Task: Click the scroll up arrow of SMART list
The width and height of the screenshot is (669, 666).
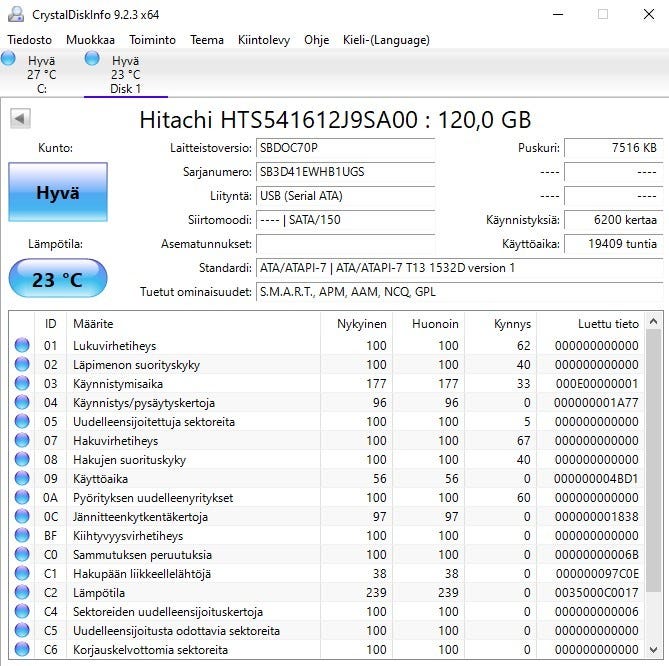Action: point(654,321)
